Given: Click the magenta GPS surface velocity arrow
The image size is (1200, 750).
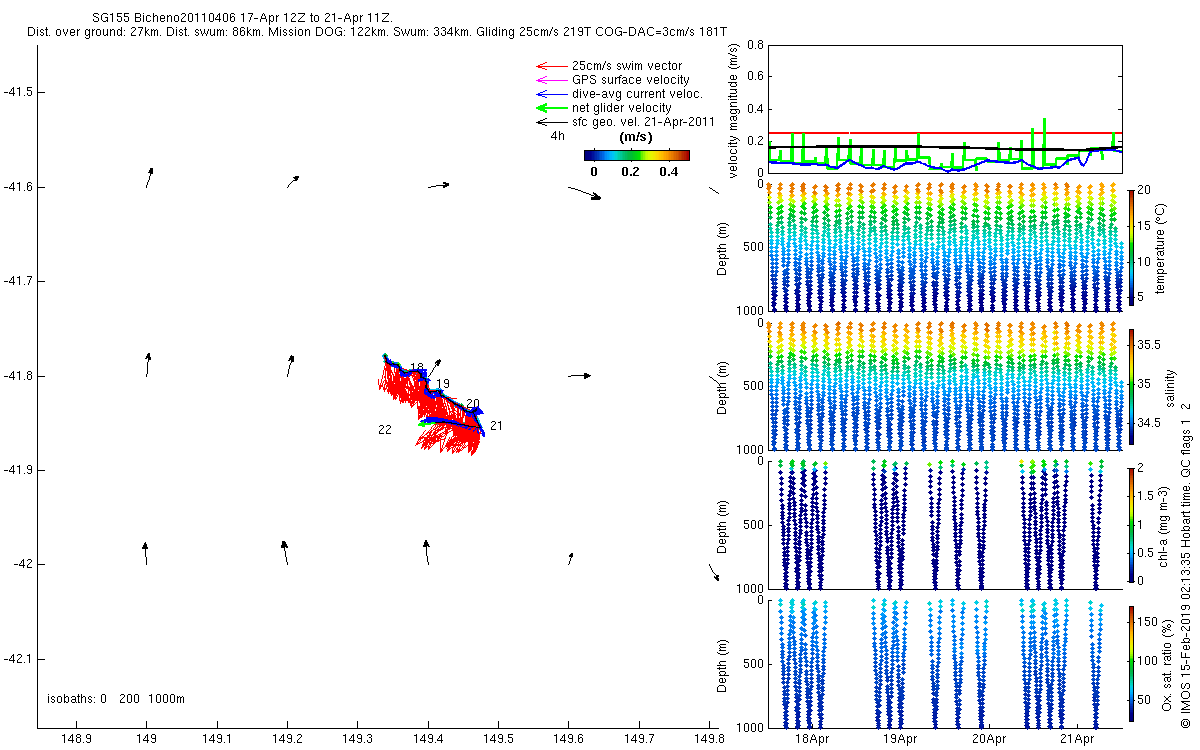Looking at the screenshot, I should 552,80.
